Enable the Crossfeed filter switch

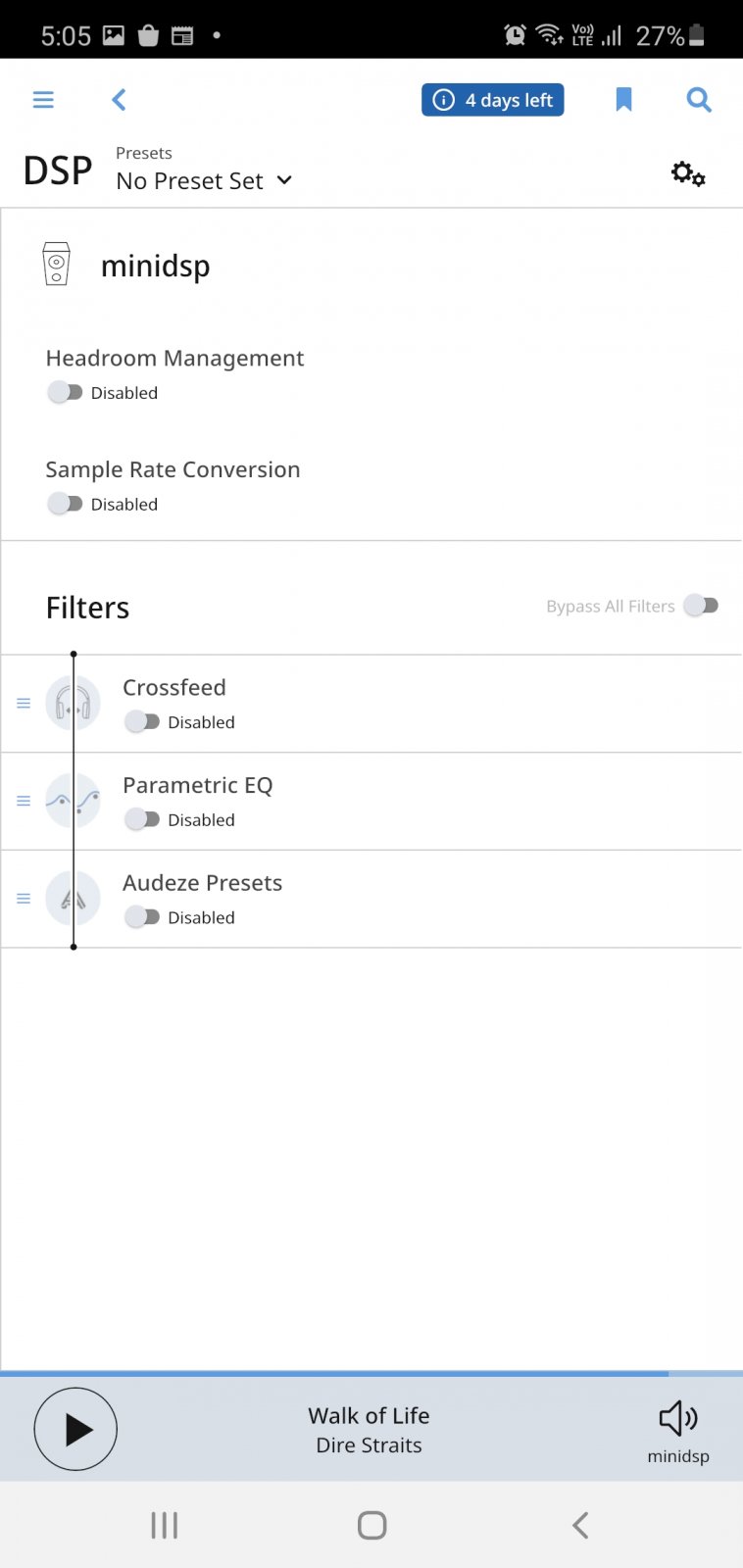[x=142, y=722]
